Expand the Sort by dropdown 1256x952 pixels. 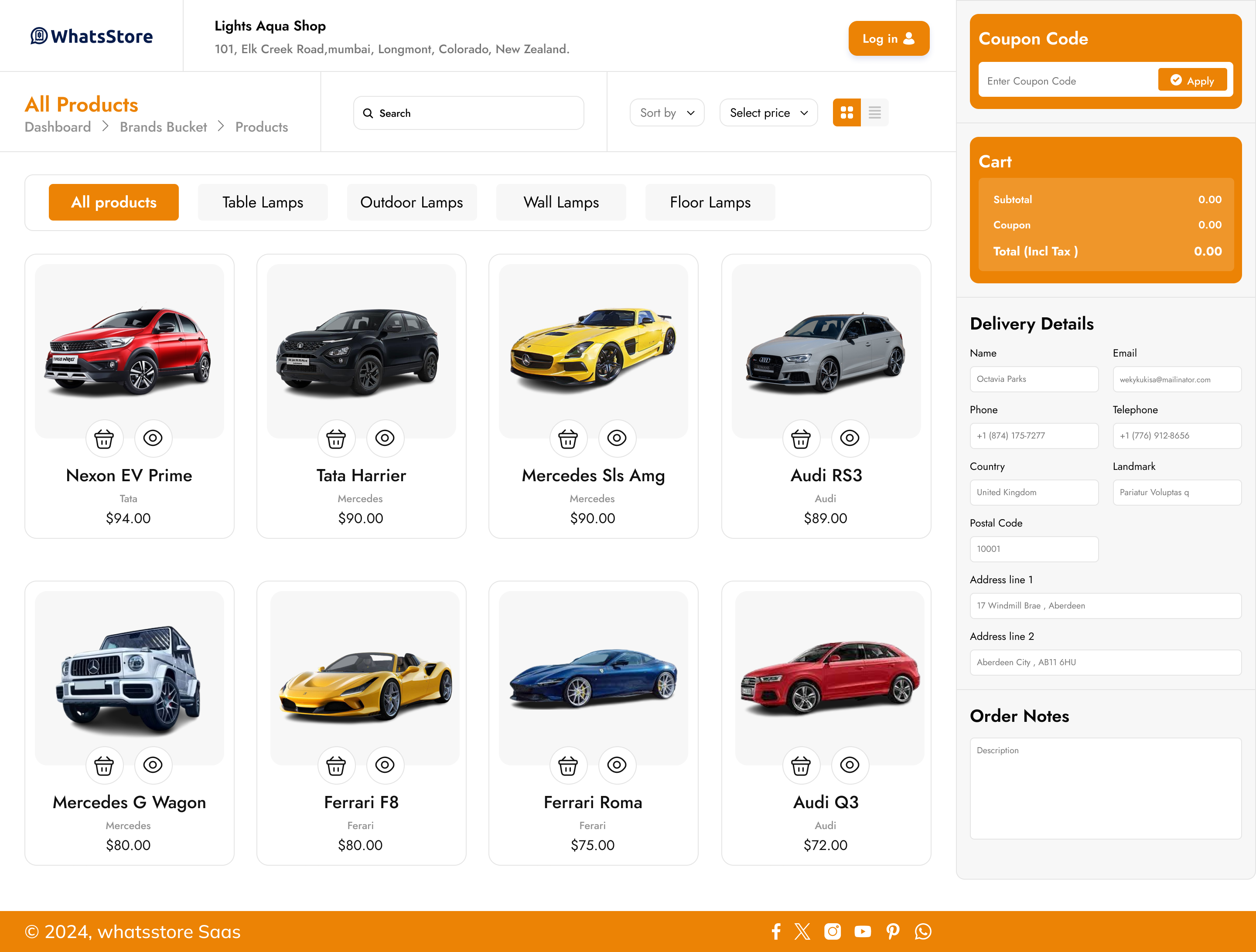667,112
